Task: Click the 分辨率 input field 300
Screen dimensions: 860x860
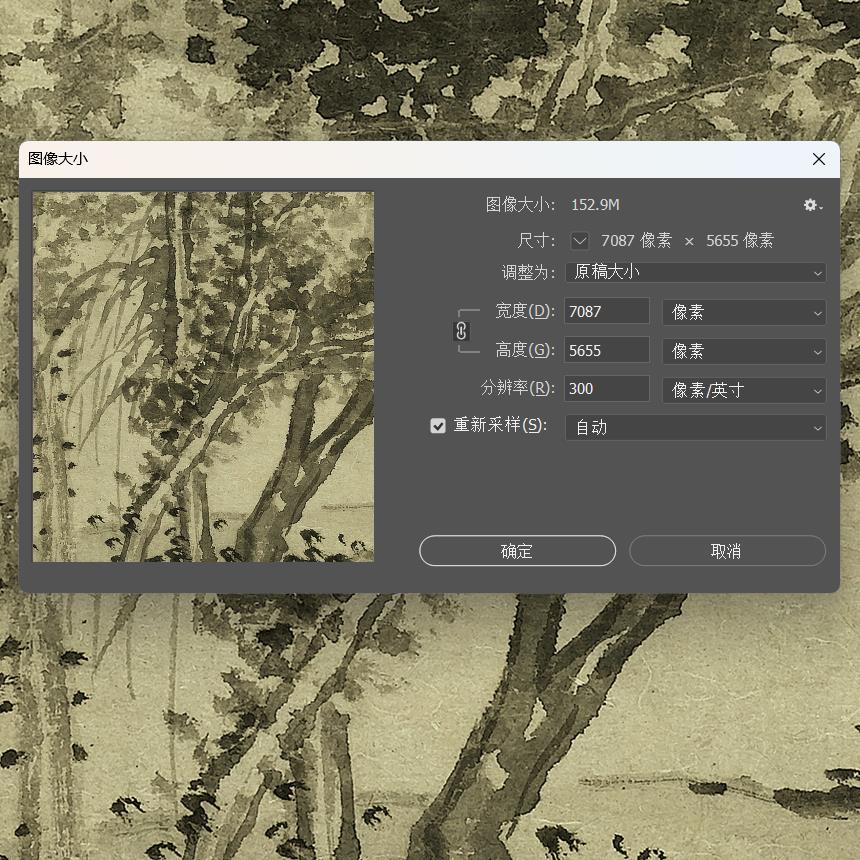Action: [607, 389]
